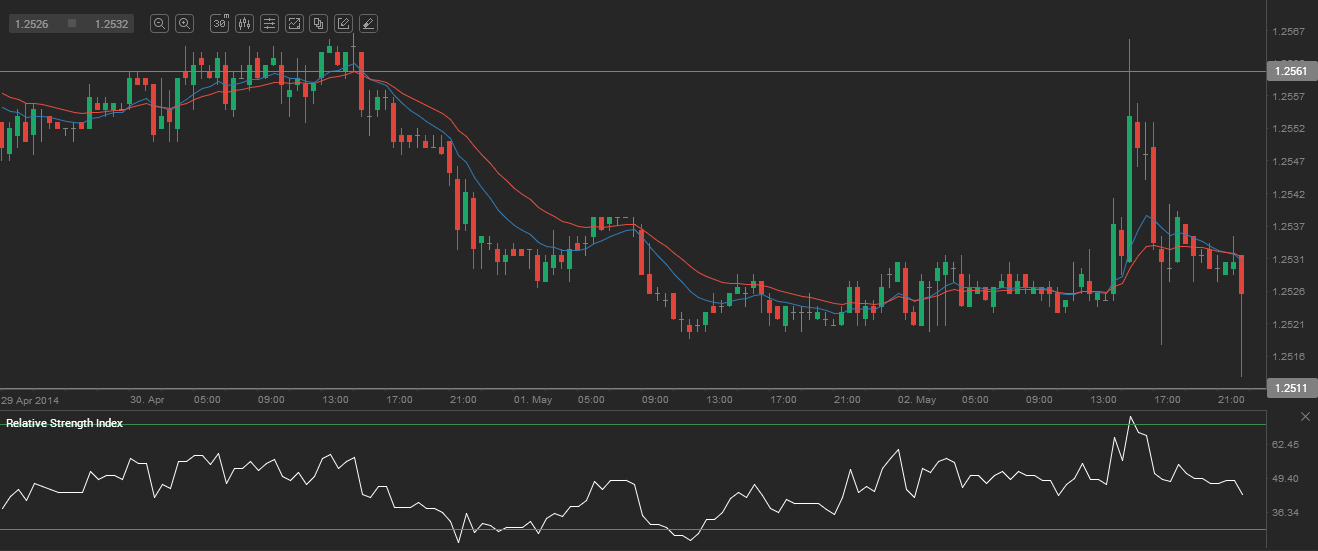Click the 02. May date marker
The image size is (1318, 551).
point(916,399)
